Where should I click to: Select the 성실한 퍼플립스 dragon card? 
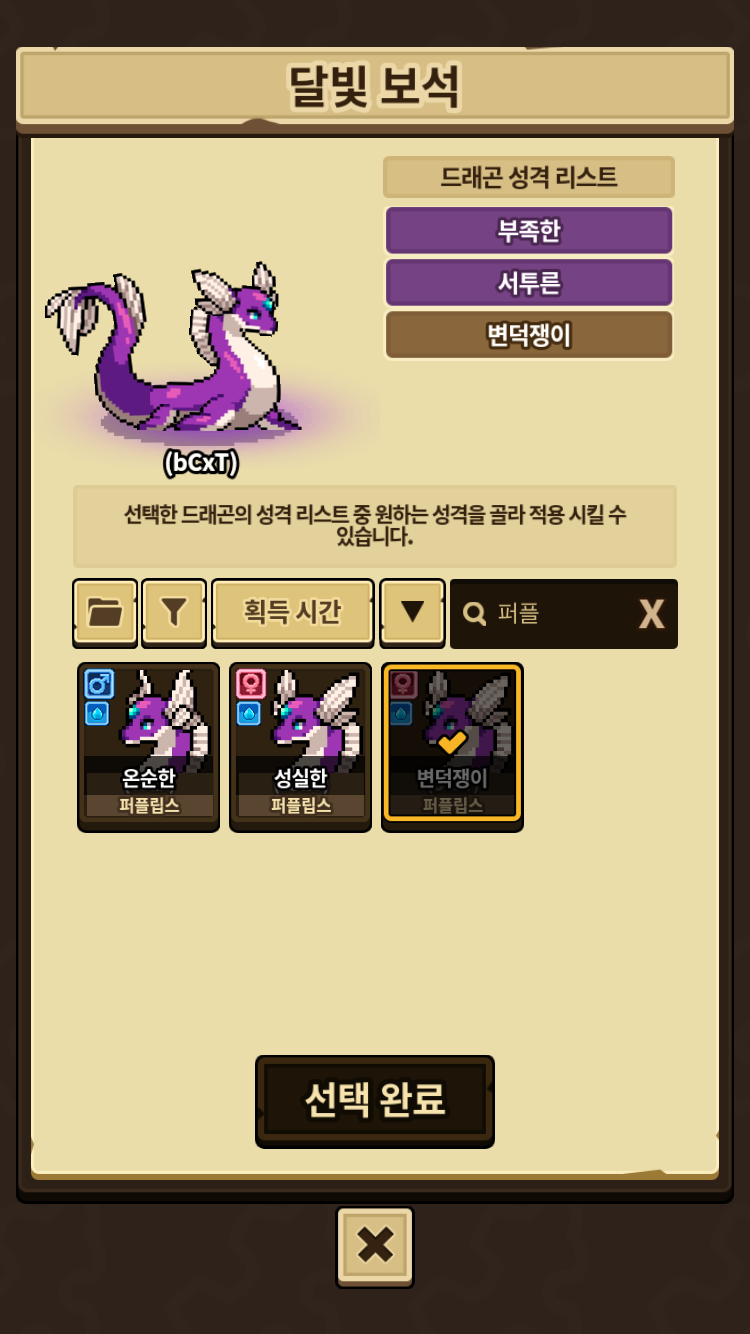tap(300, 746)
